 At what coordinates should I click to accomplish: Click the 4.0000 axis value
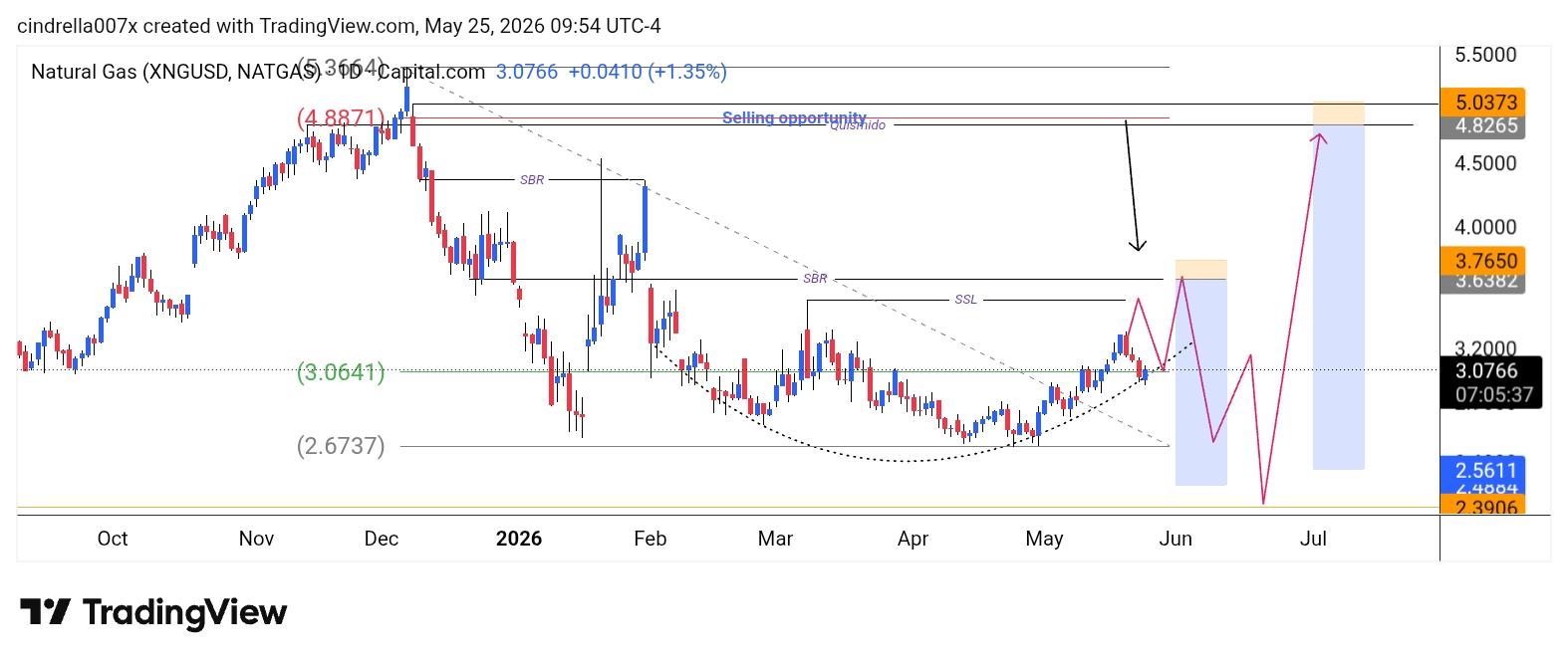click(1486, 227)
